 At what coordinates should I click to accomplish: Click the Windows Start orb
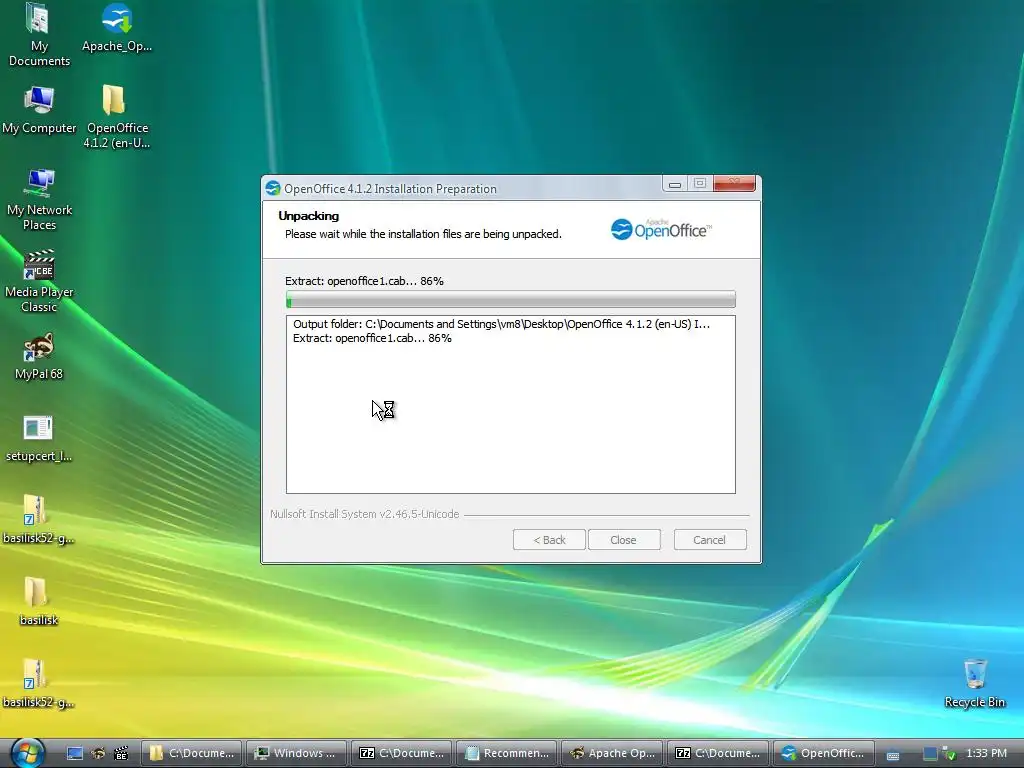click(x=27, y=752)
